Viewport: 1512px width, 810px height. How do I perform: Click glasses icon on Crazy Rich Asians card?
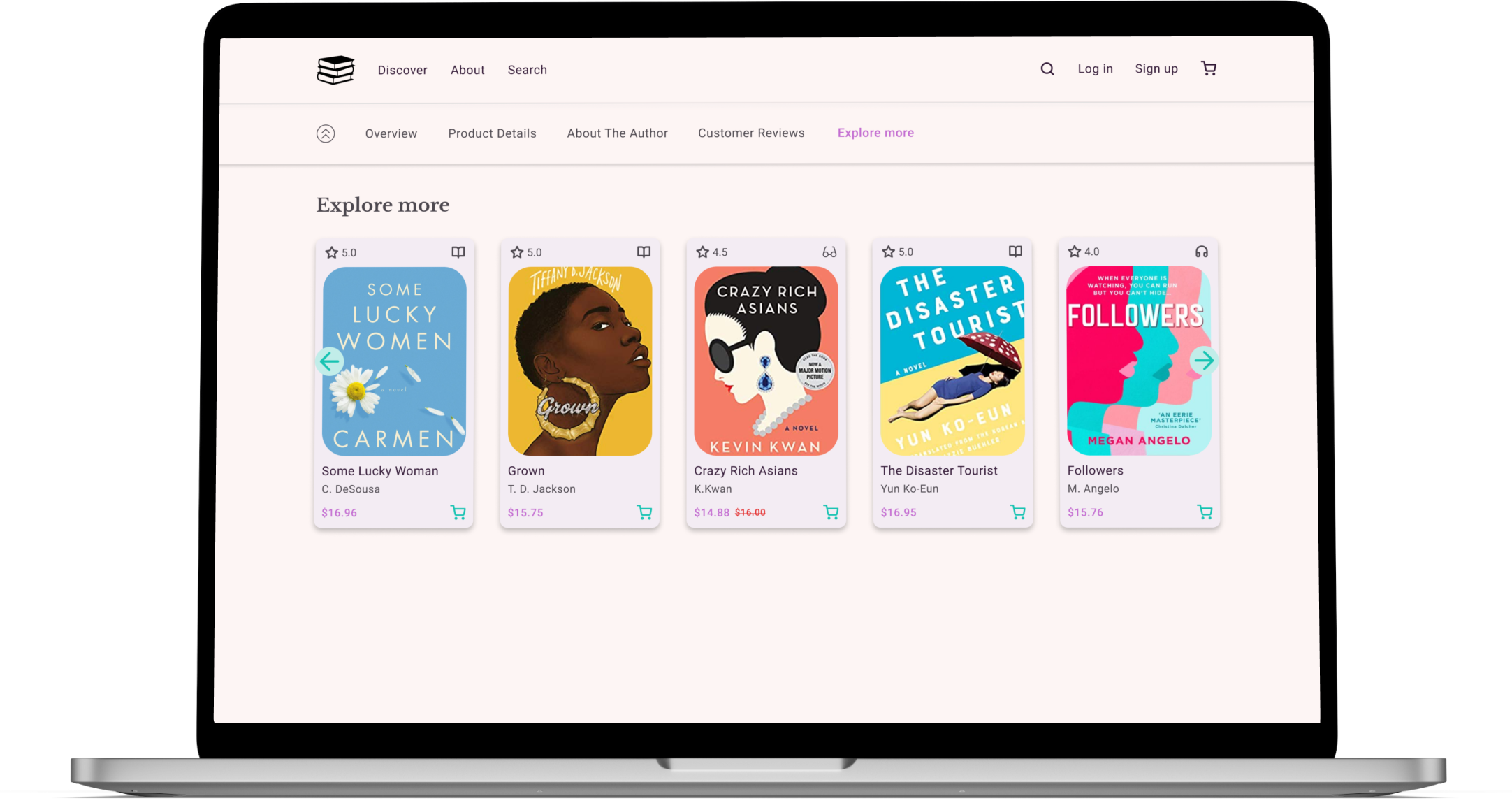click(x=829, y=252)
